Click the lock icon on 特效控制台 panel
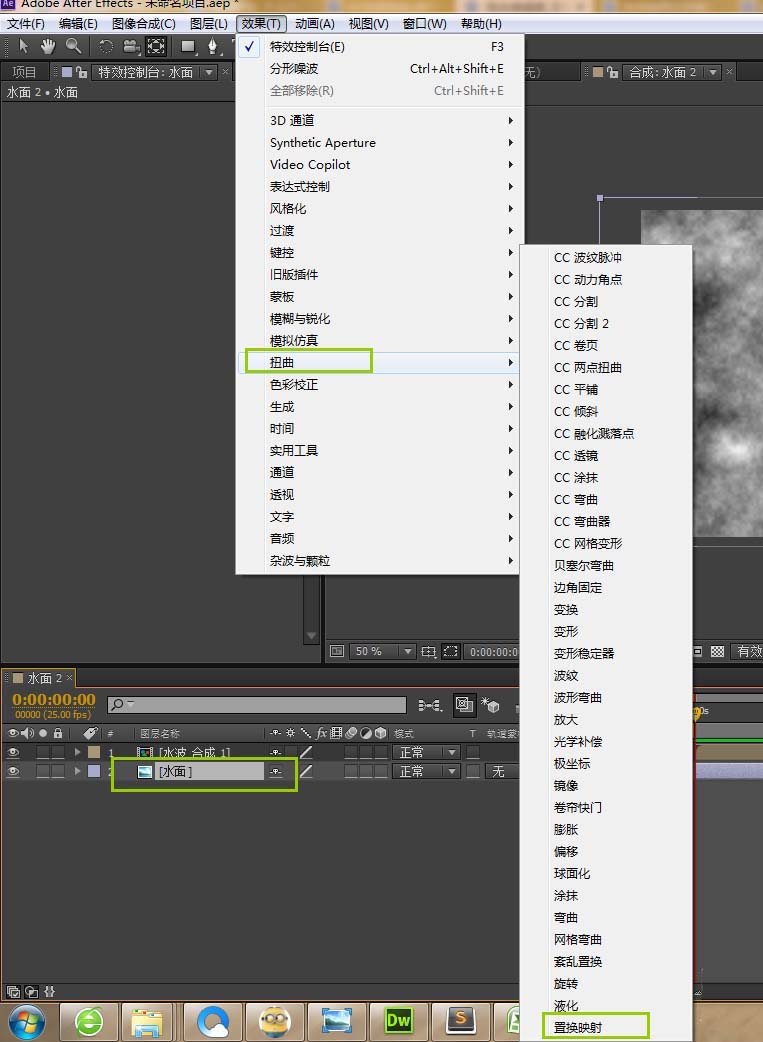This screenshot has width=763, height=1042. [82, 72]
